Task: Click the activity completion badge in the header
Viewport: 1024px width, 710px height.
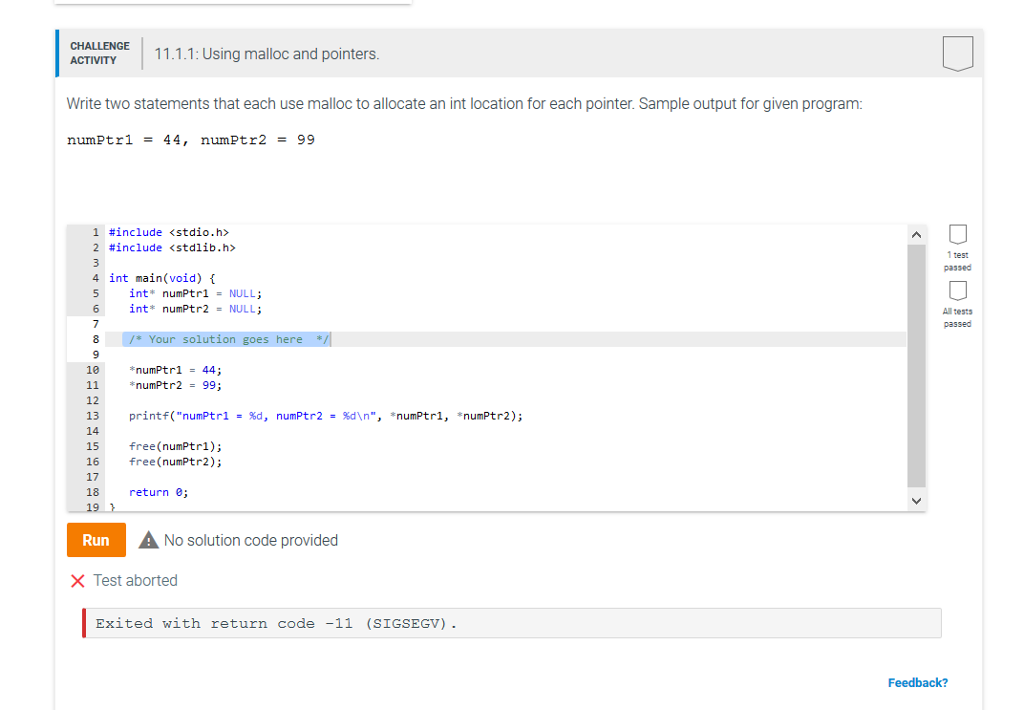Action: click(x=957, y=53)
